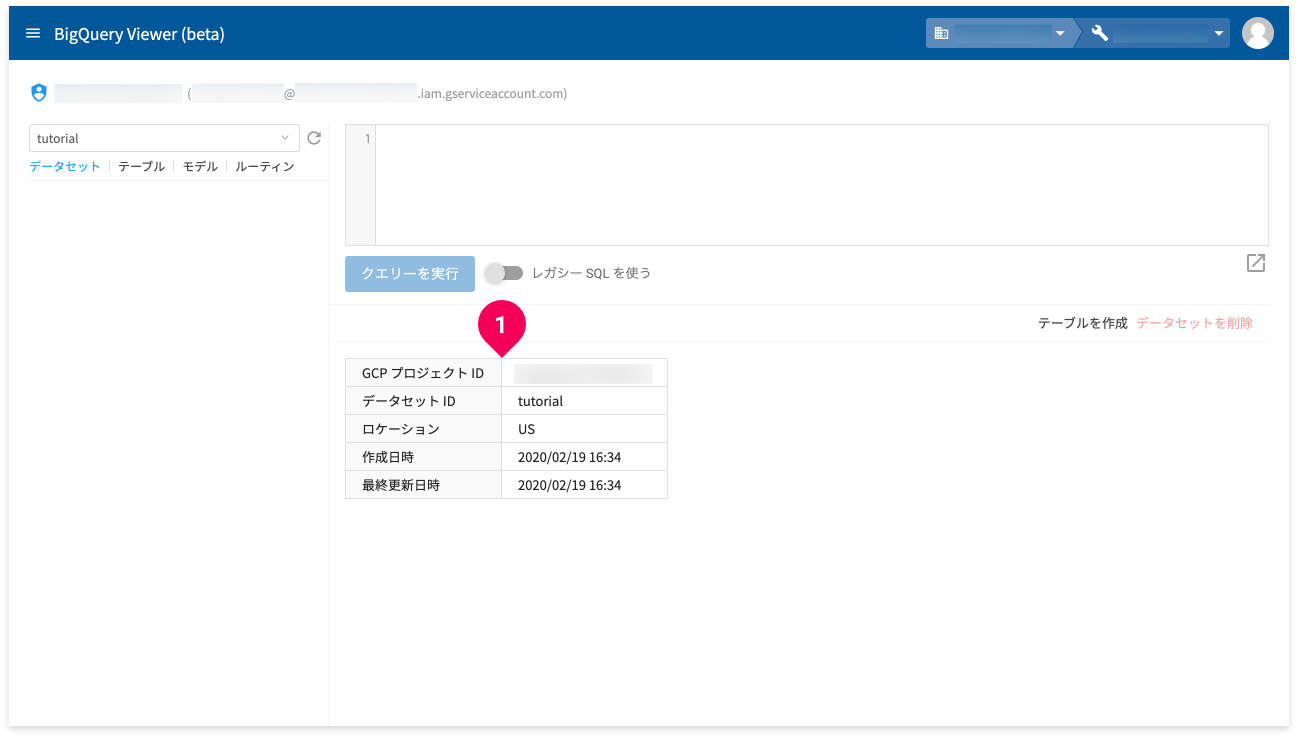Click the 最終更新日時 label cell
Screen dimensions: 1298x738
coord(423,485)
